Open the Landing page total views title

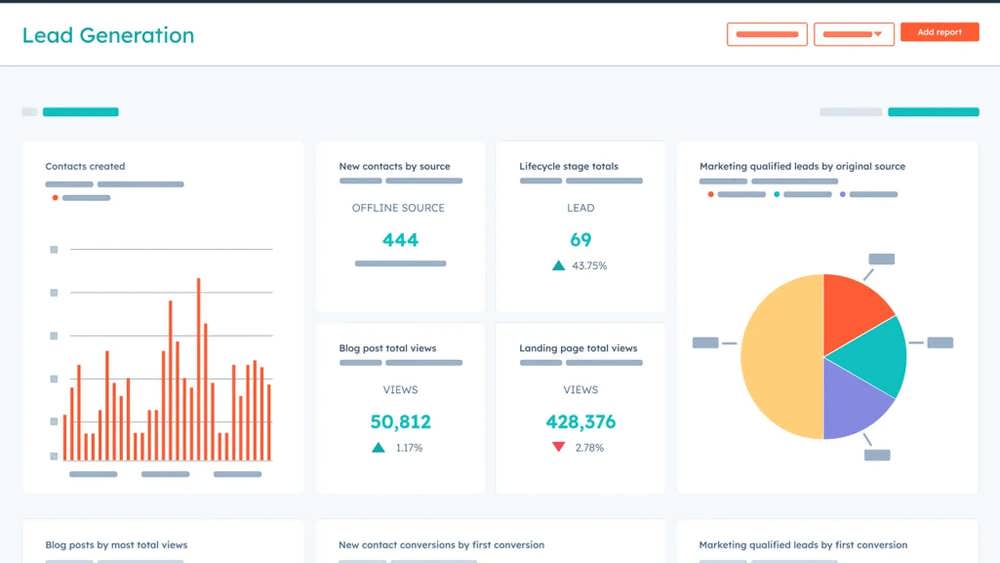pyautogui.click(x=578, y=348)
